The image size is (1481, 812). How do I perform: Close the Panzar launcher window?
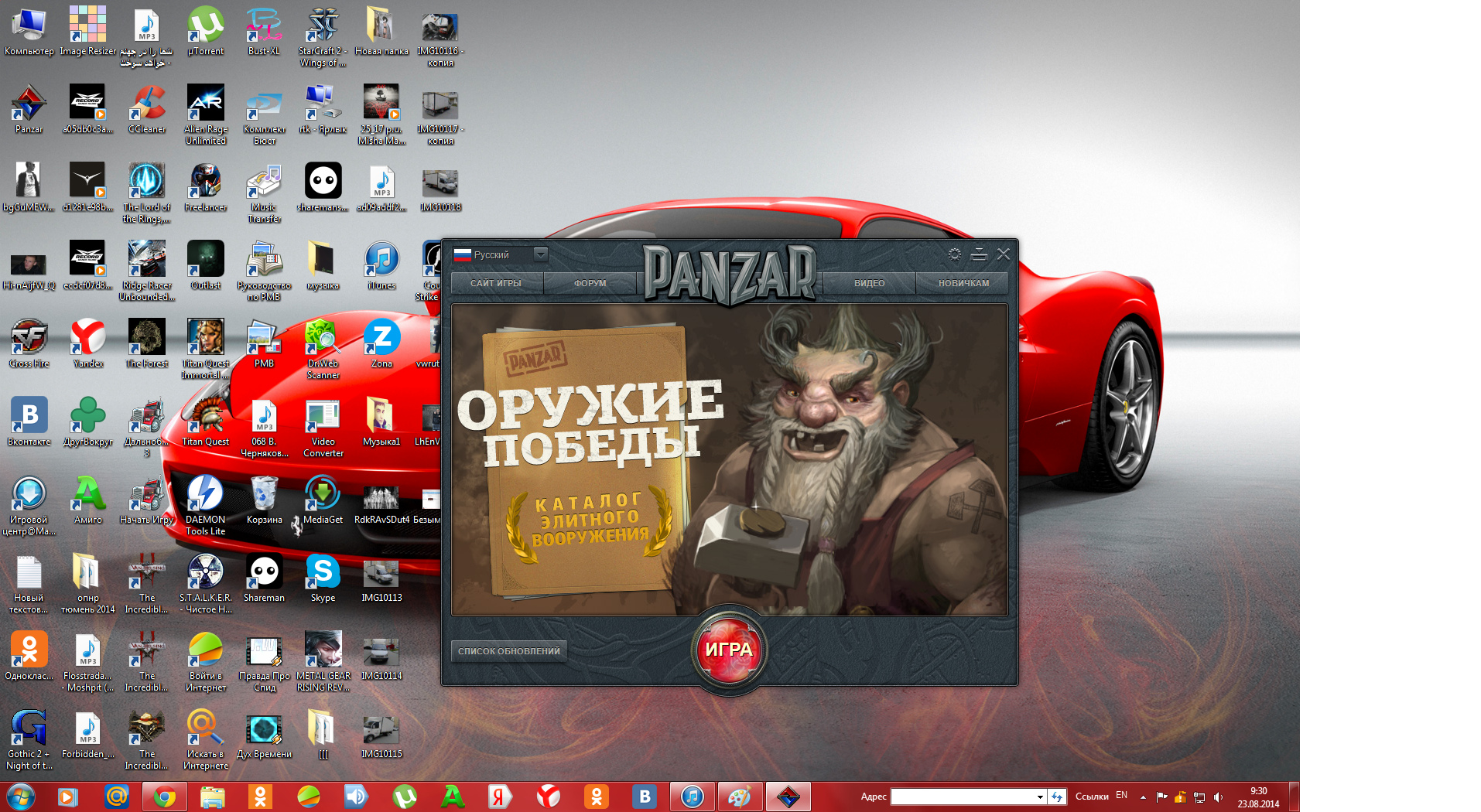tap(1004, 254)
